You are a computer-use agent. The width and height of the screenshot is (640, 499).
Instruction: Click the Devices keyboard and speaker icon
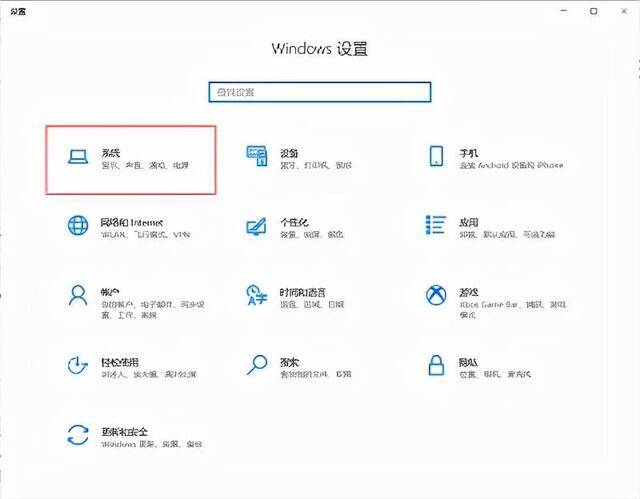pyautogui.click(x=257, y=156)
